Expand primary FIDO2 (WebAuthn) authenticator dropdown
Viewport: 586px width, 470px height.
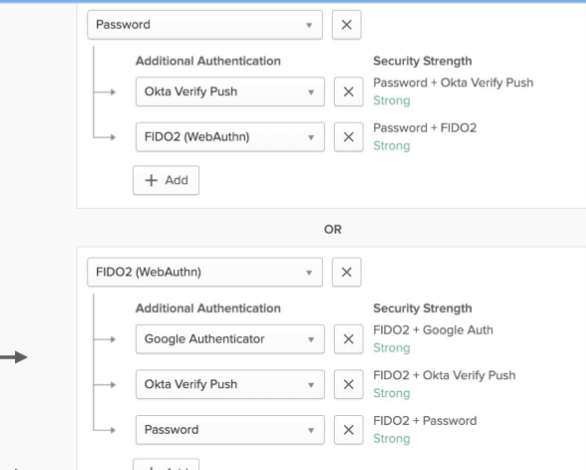[205, 272]
